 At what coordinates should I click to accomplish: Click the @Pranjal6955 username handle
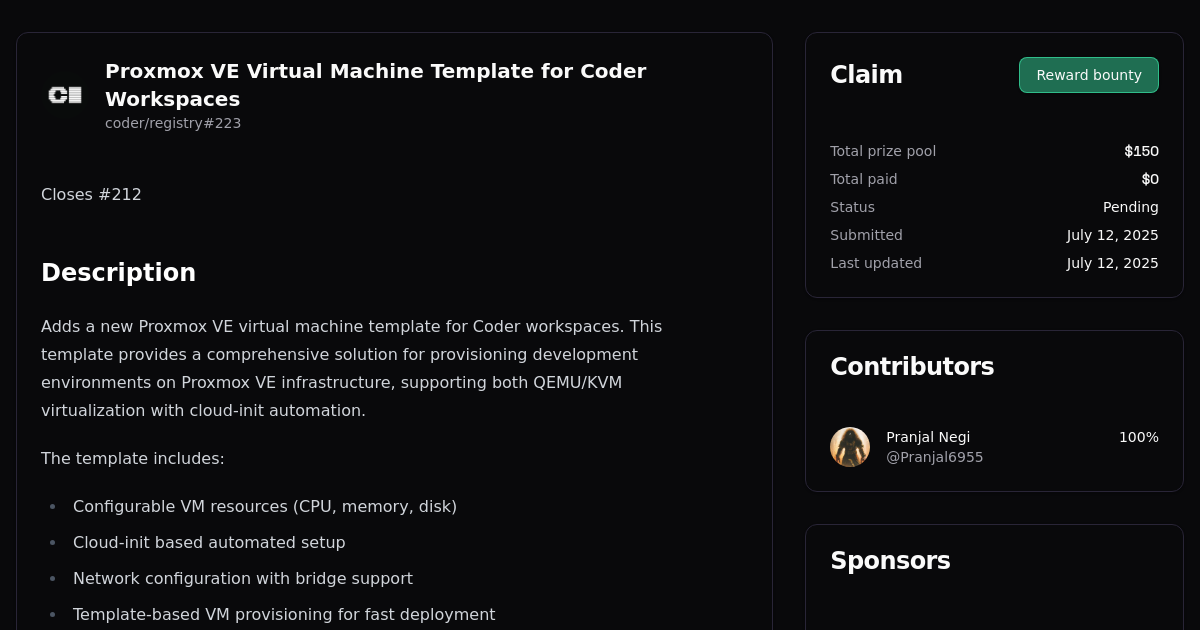pos(934,457)
